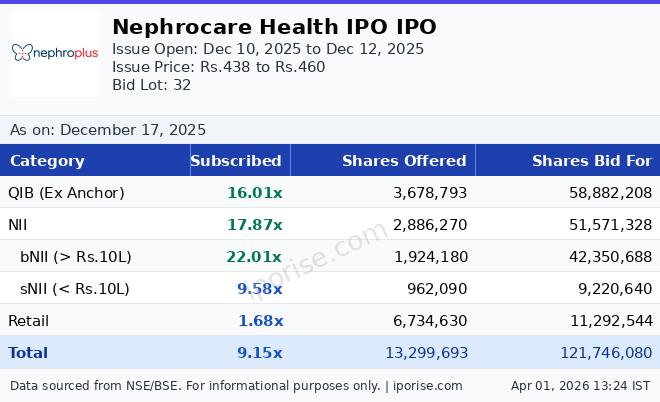Sort by Subscribed column header
Viewport: 660px width, 402px height.
[x=236, y=161]
